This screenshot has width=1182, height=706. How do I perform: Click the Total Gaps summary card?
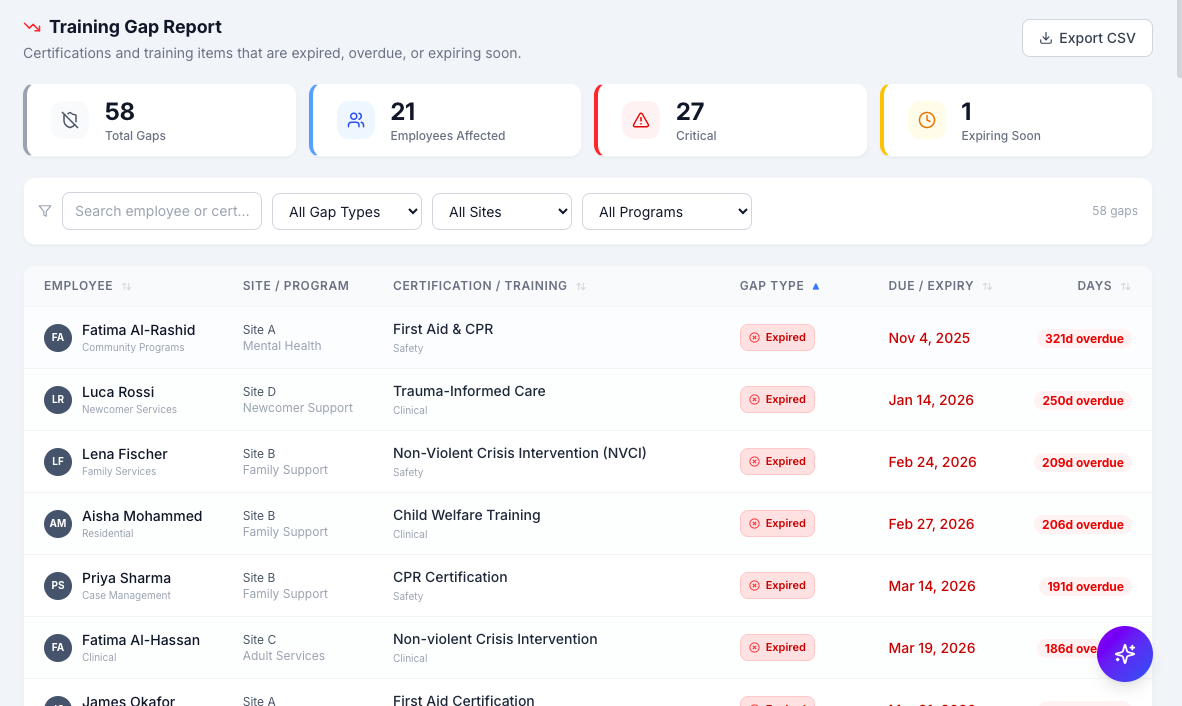[160, 120]
